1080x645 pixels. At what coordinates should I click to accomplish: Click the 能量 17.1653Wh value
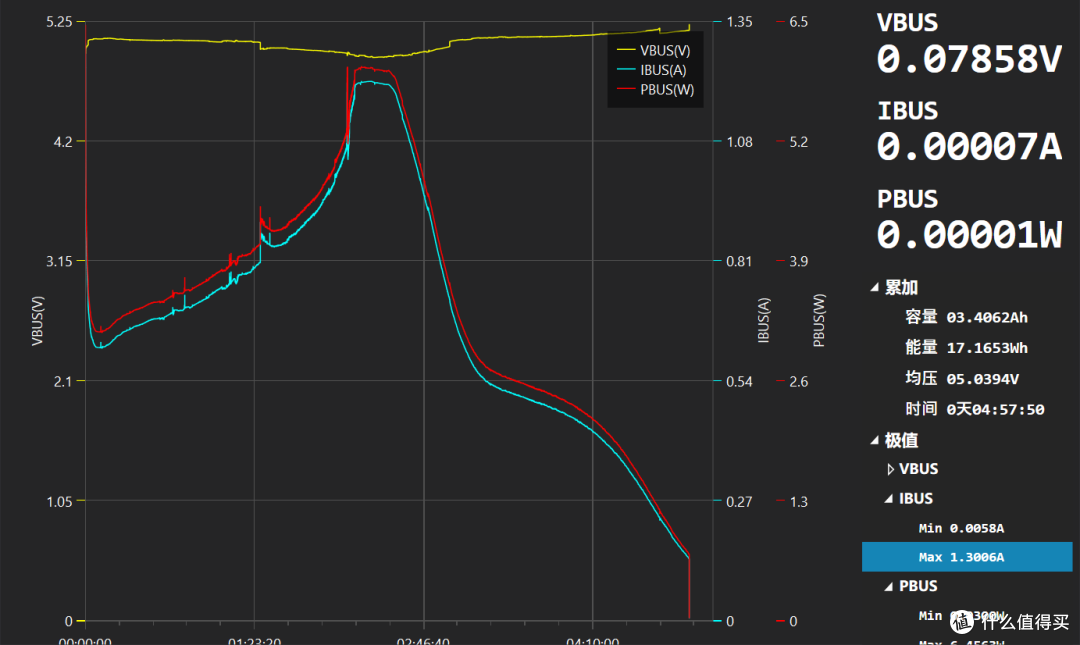click(x=986, y=348)
